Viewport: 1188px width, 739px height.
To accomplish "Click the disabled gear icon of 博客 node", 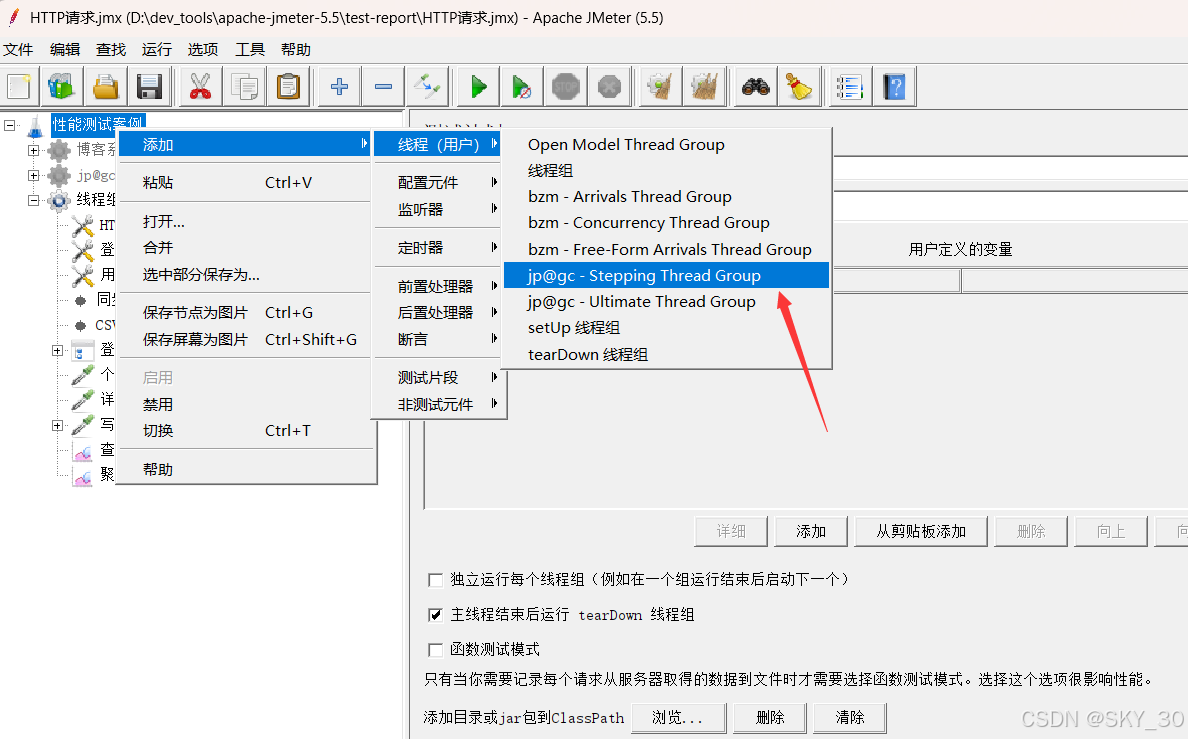I will click(59, 150).
